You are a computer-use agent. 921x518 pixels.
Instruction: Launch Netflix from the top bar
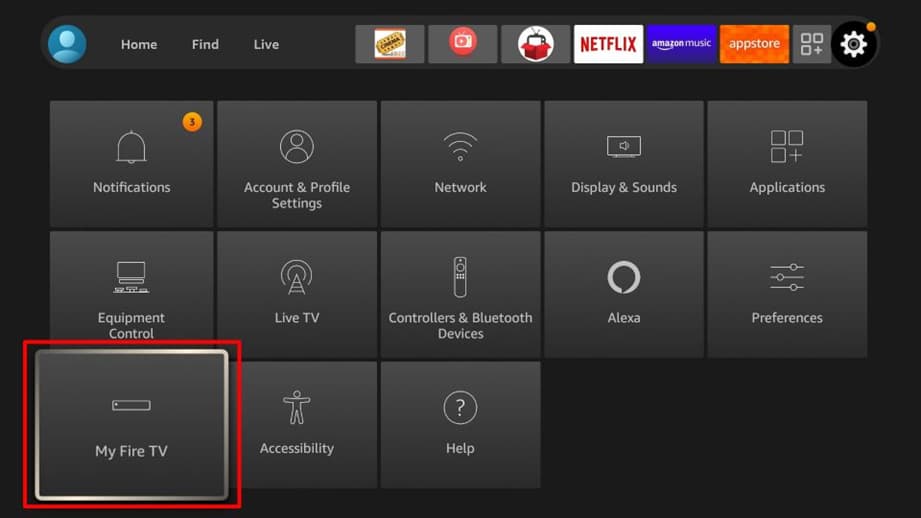pyautogui.click(x=608, y=44)
